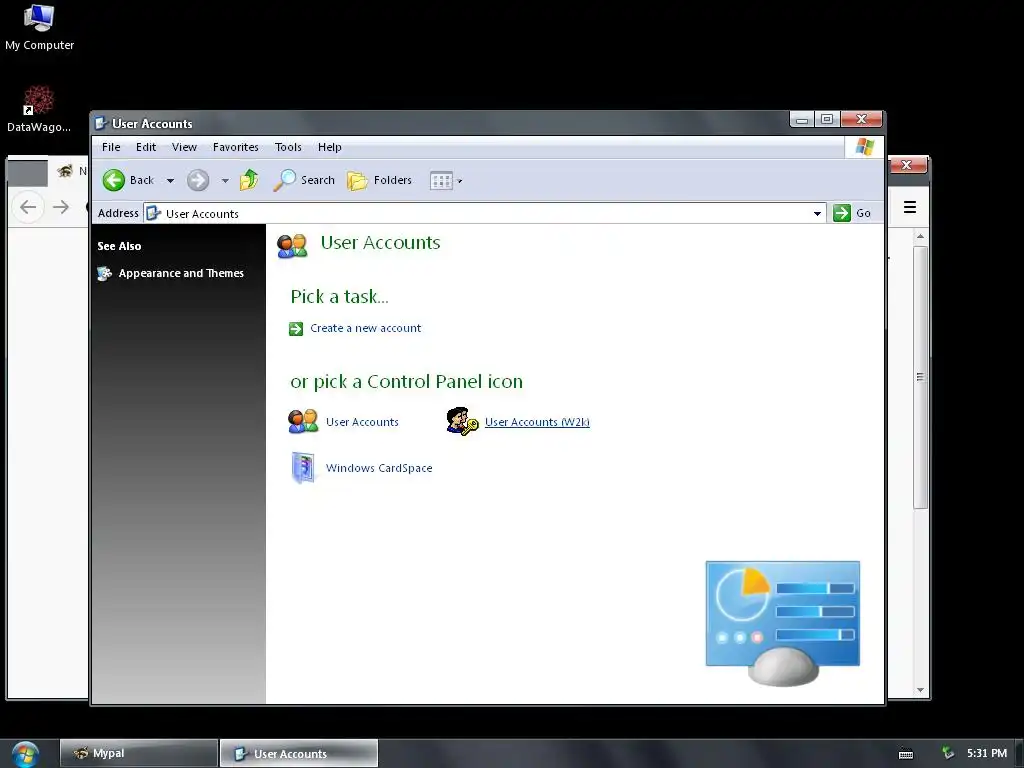Expand the Address bar dropdown arrow

click(x=817, y=214)
